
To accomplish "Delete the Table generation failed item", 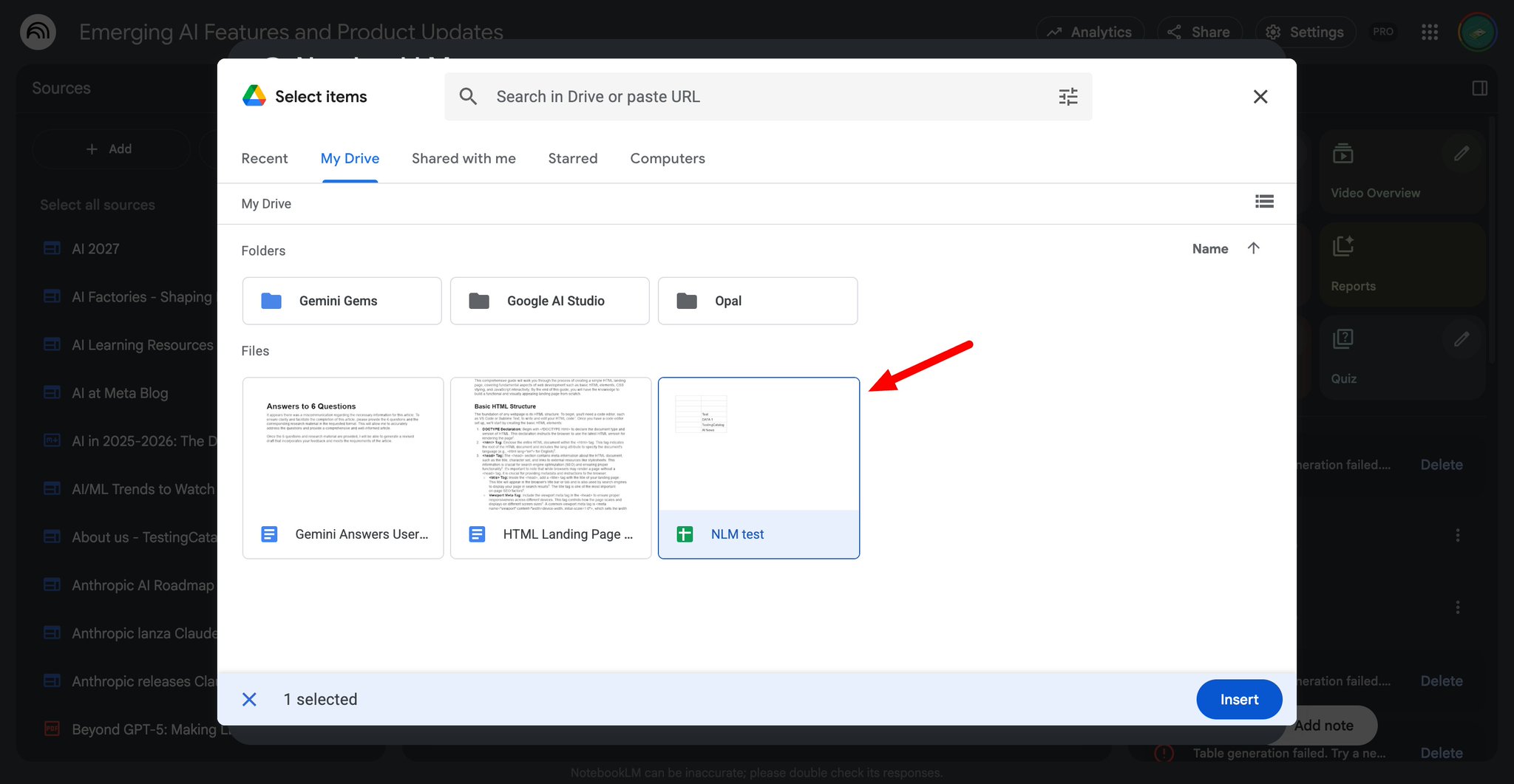I will (x=1442, y=753).
